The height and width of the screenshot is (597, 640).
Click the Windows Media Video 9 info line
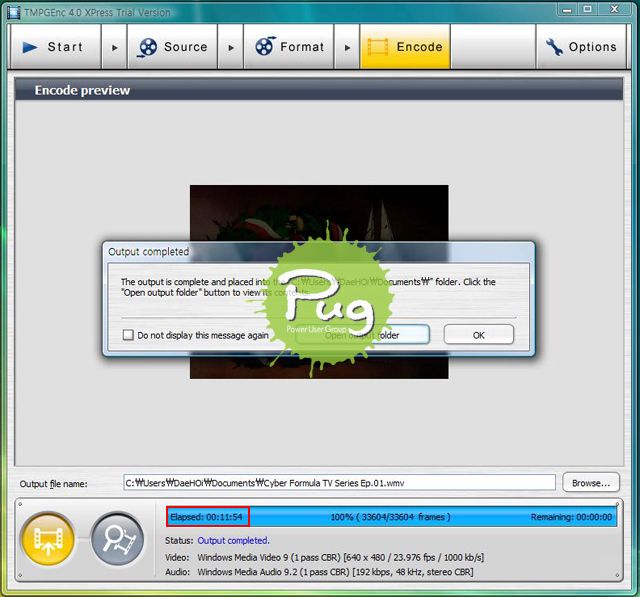340,557
